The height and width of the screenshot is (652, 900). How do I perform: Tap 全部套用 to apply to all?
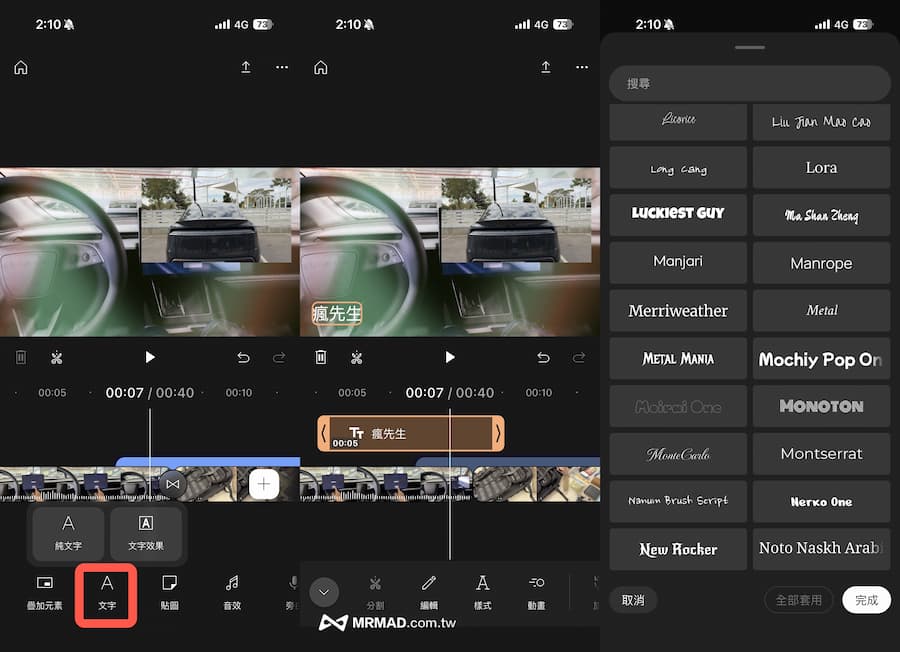pos(798,600)
